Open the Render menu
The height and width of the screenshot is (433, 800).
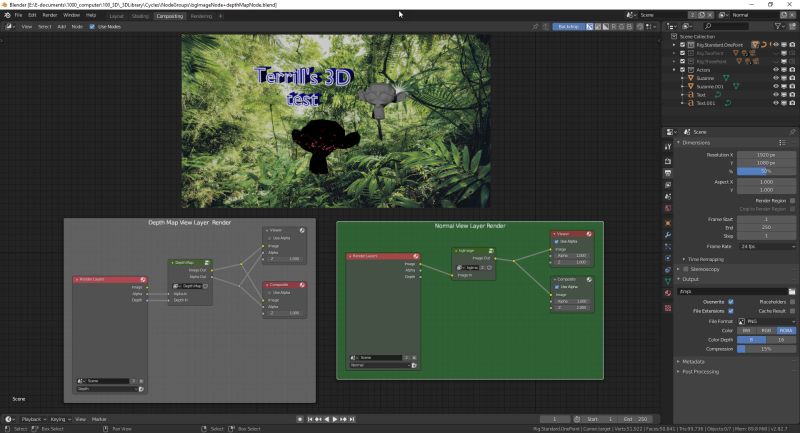50,15
